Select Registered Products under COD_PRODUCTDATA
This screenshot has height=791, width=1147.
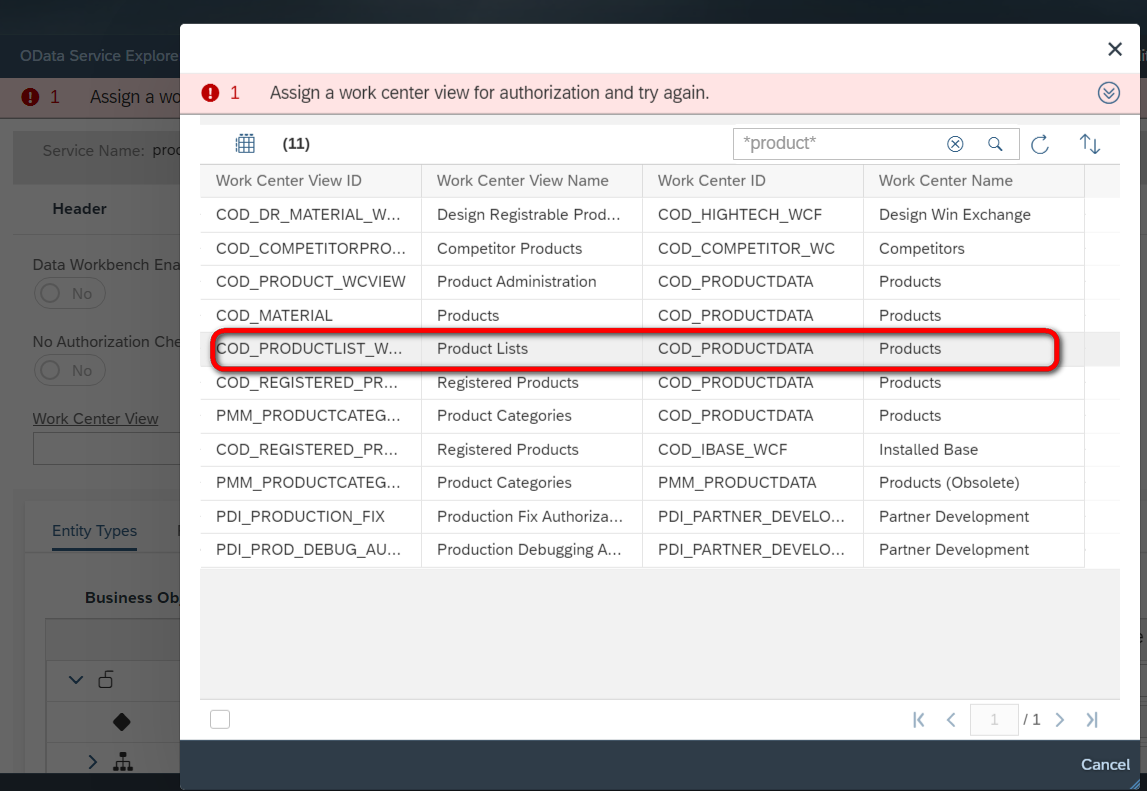coord(642,383)
